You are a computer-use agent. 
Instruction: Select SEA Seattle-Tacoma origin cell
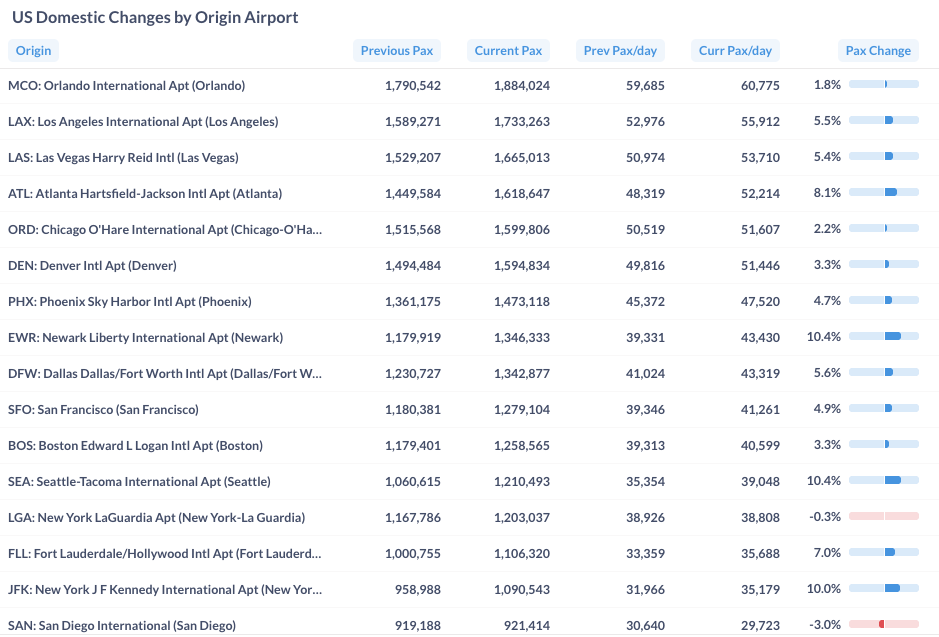pos(139,482)
